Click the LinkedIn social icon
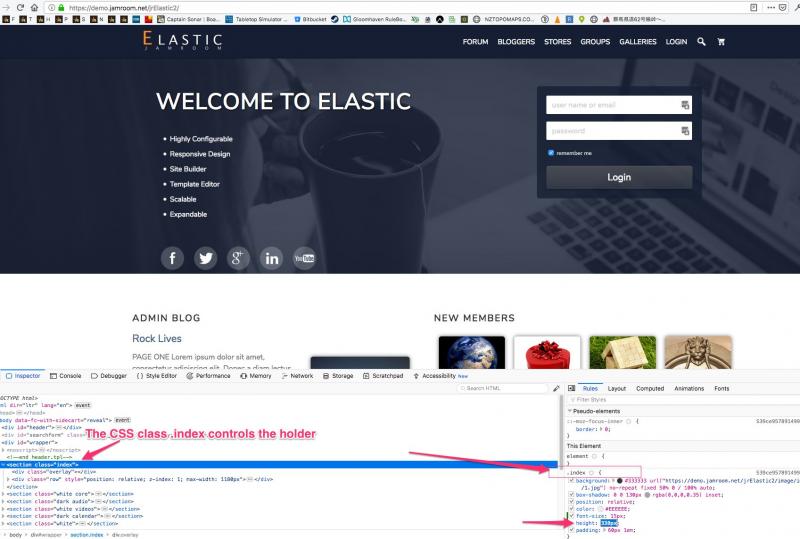 271,258
